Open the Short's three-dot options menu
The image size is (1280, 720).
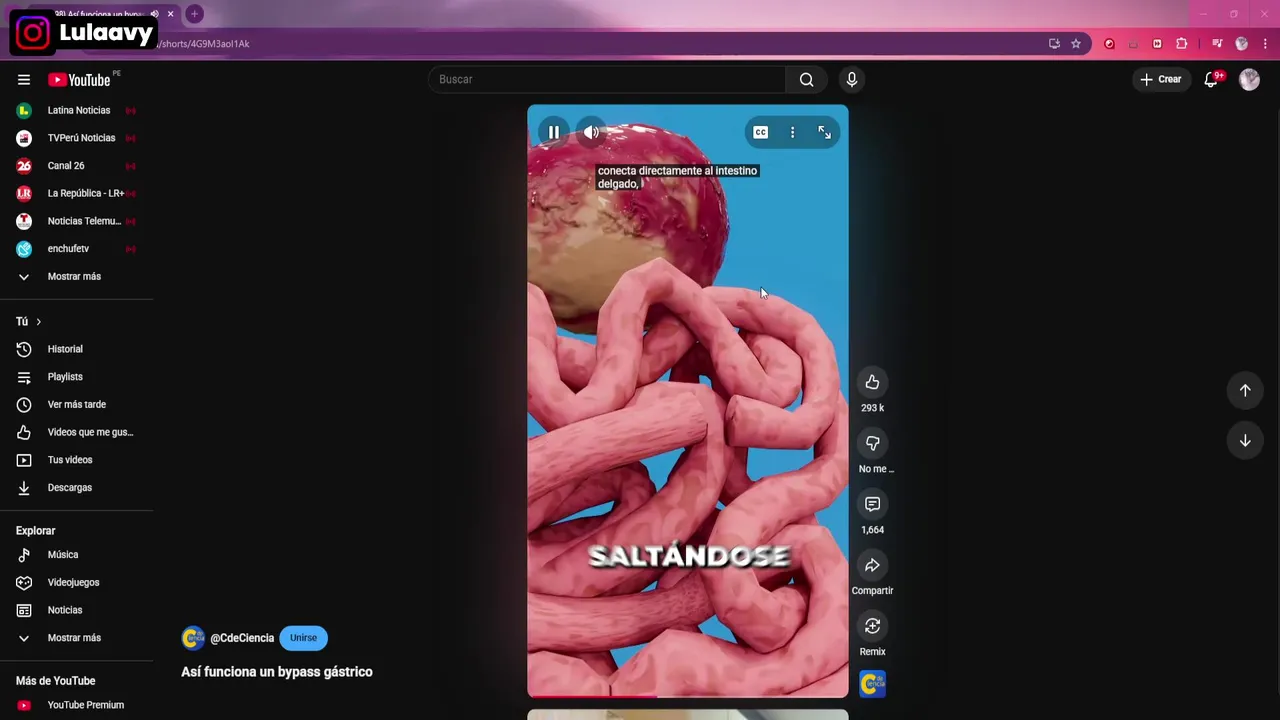792,132
